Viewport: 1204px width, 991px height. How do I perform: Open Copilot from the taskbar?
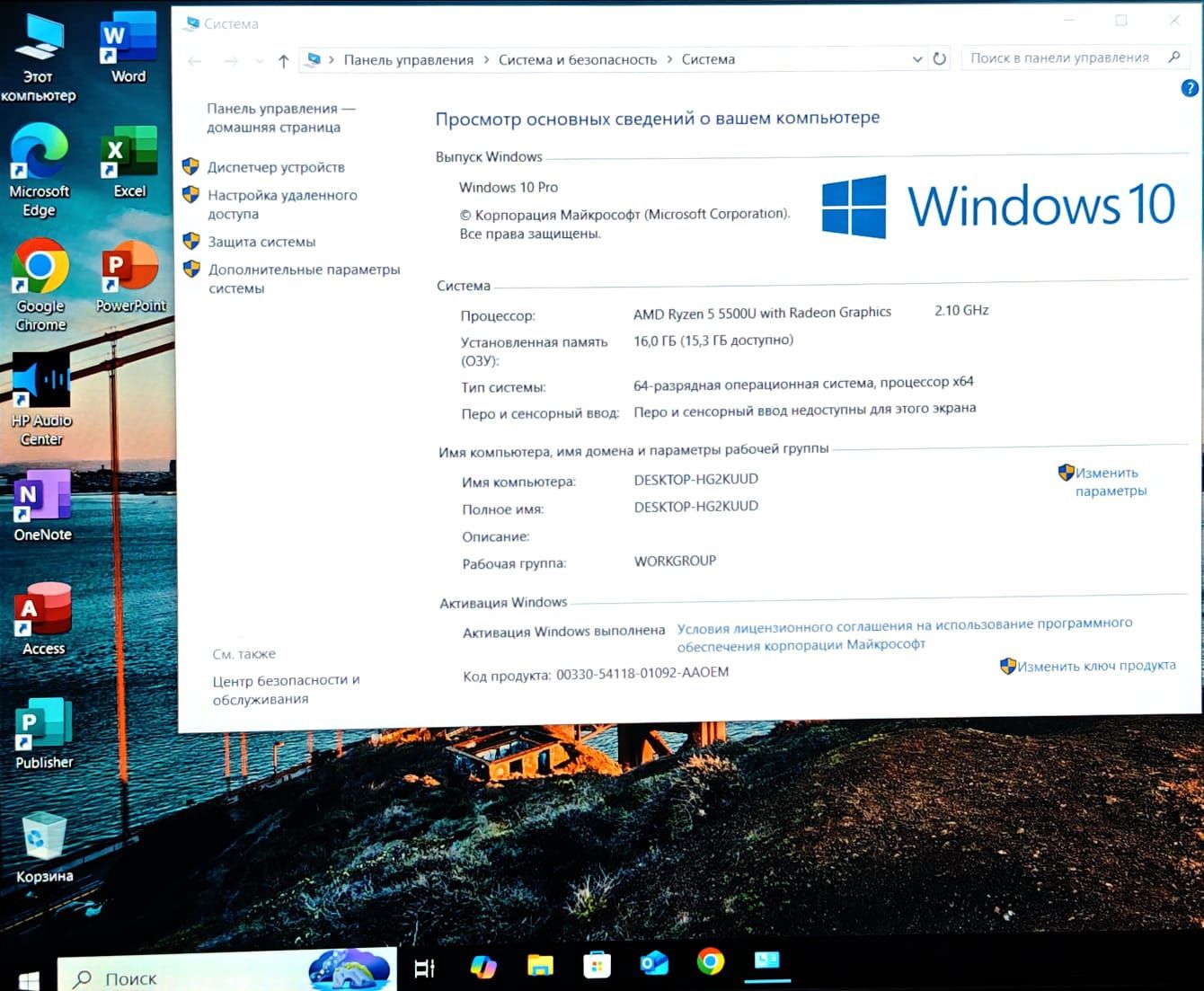[483, 966]
